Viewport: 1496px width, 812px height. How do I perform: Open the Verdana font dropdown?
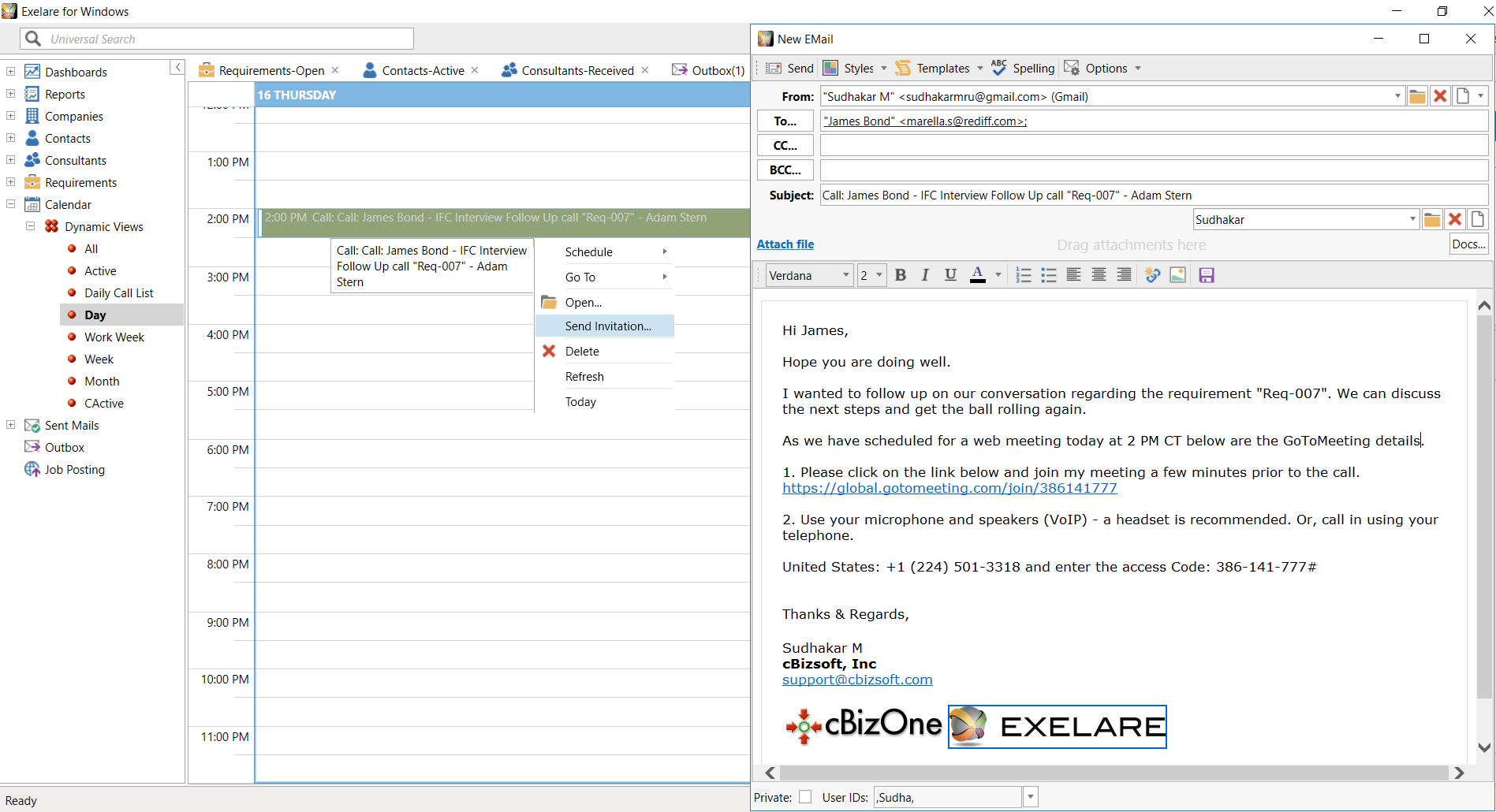click(845, 275)
